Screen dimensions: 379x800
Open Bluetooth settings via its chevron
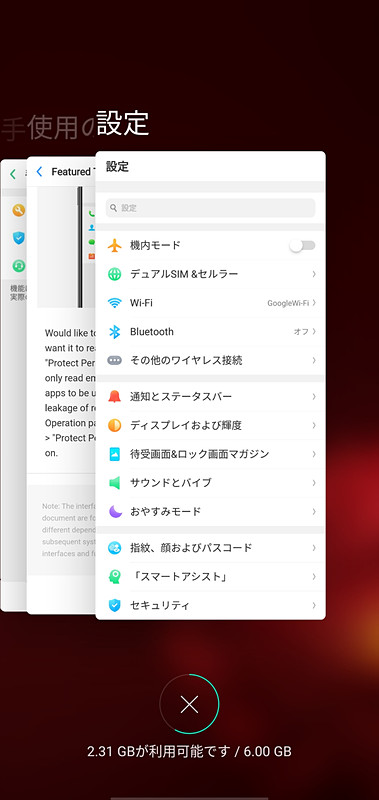tap(314, 332)
